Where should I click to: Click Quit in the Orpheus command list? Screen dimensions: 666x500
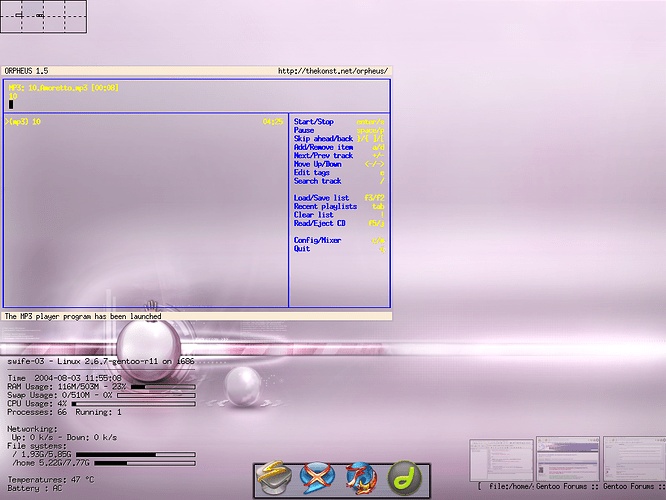(x=302, y=249)
